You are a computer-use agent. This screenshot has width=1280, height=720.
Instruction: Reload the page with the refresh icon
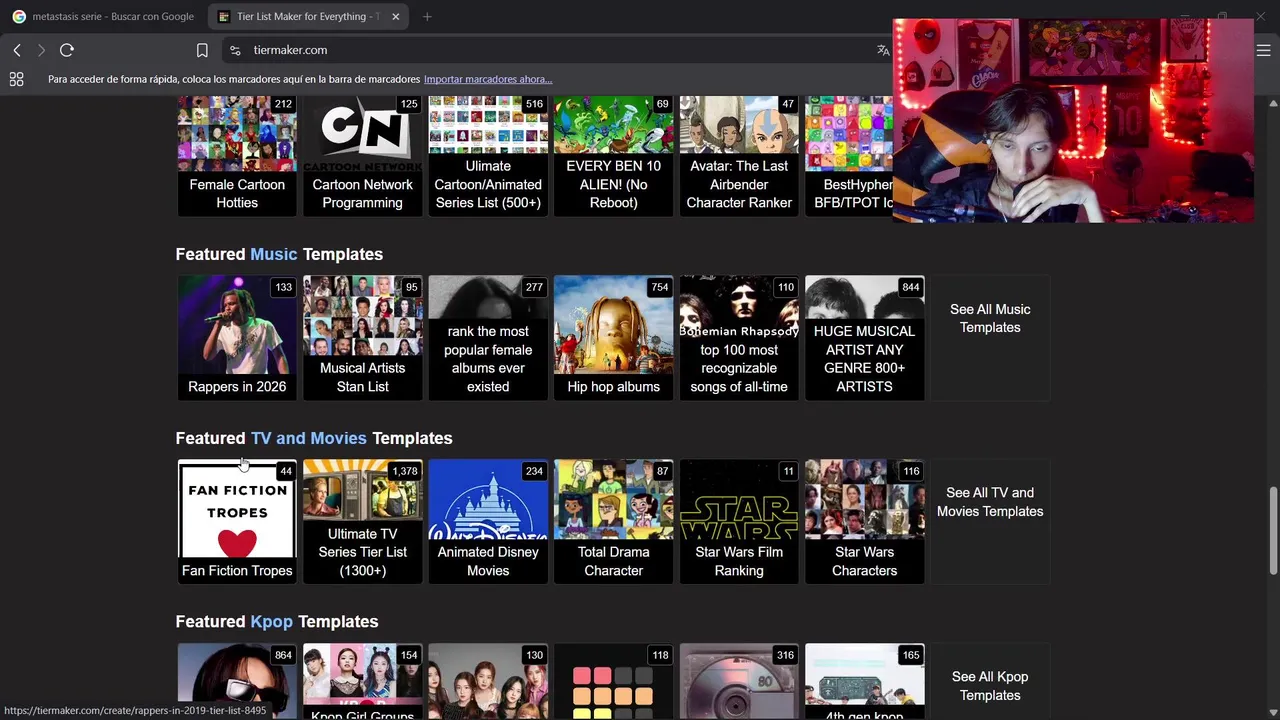(67, 50)
